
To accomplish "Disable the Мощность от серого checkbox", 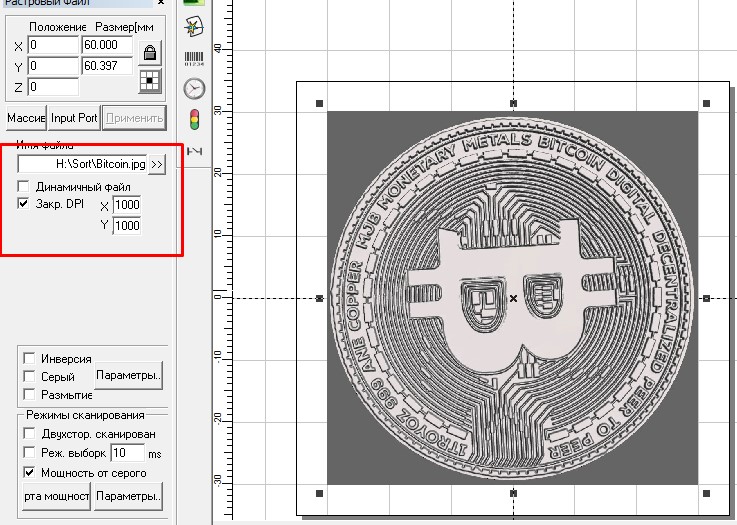I will point(29,472).
